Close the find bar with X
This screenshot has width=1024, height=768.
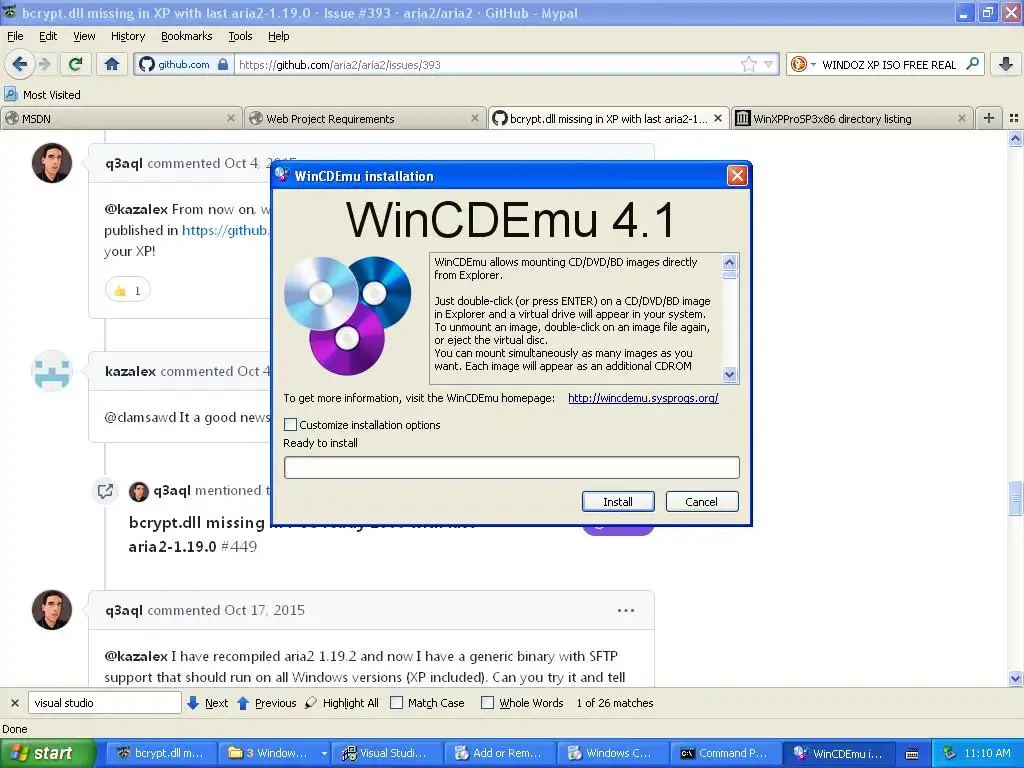(15, 703)
